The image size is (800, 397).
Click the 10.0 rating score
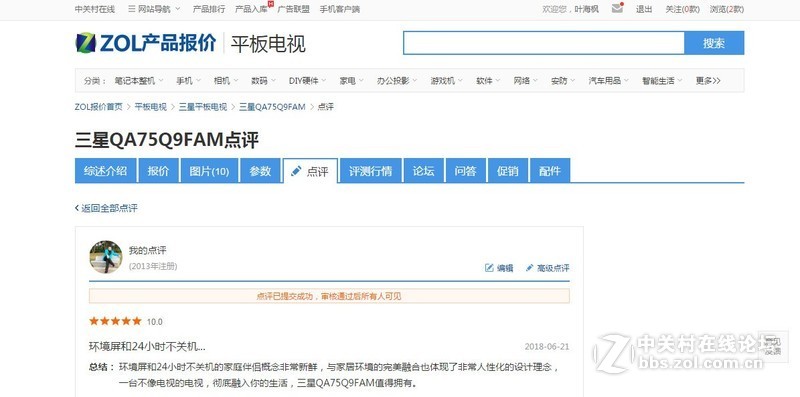click(155, 321)
